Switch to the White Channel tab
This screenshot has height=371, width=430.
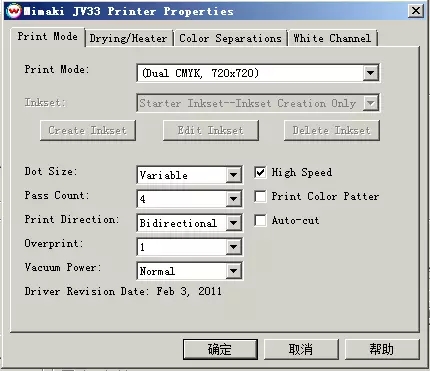point(332,38)
